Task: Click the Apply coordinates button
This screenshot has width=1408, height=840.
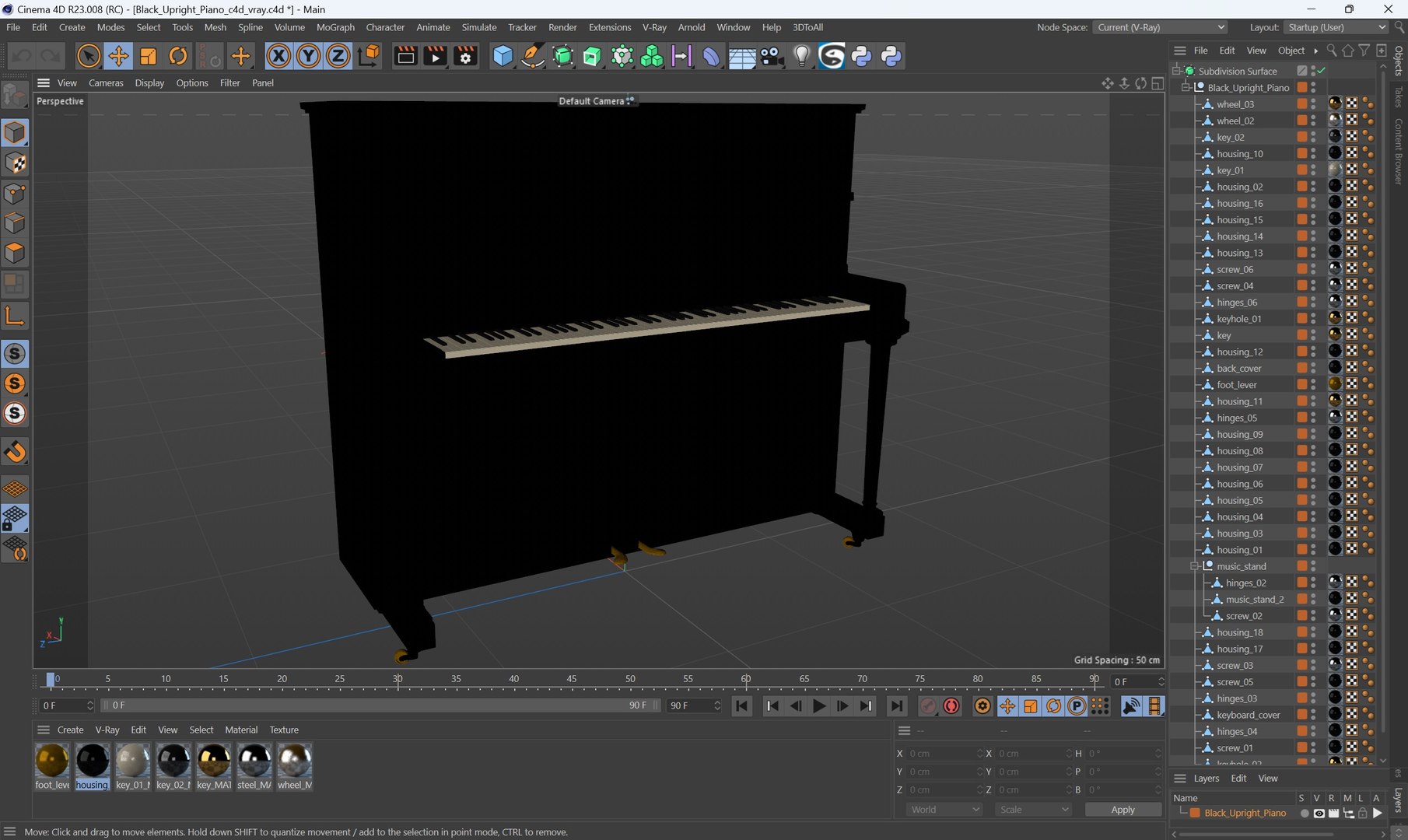Action: coord(1123,810)
